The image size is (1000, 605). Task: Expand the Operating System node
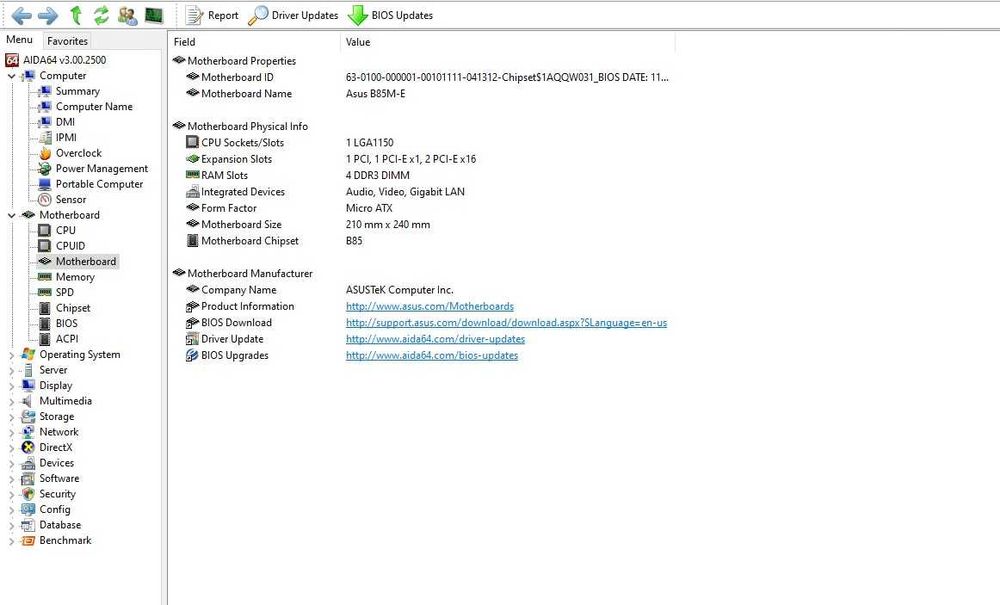pyautogui.click(x=11, y=355)
